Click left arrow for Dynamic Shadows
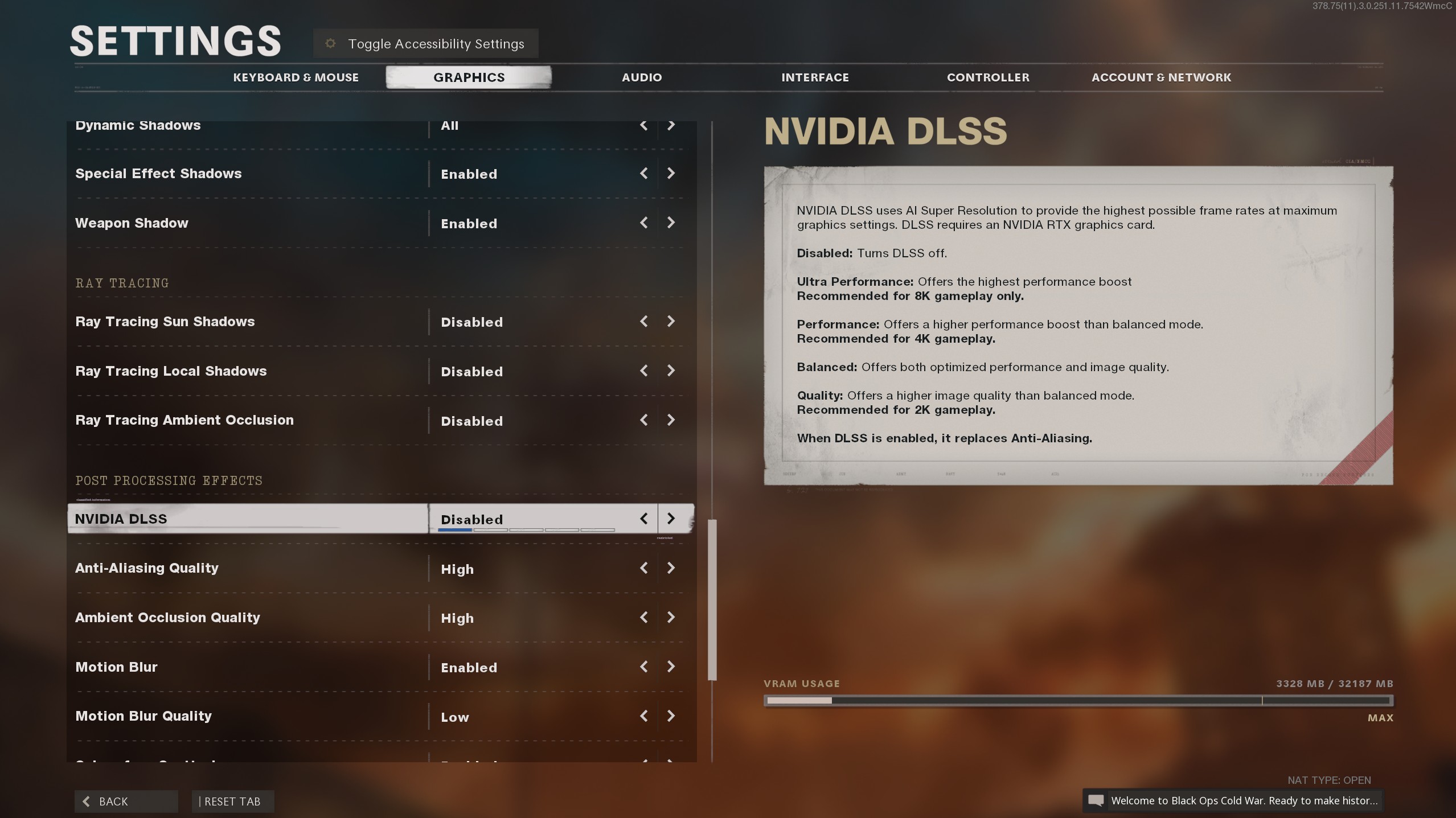The width and height of the screenshot is (1456, 818). pyautogui.click(x=643, y=125)
